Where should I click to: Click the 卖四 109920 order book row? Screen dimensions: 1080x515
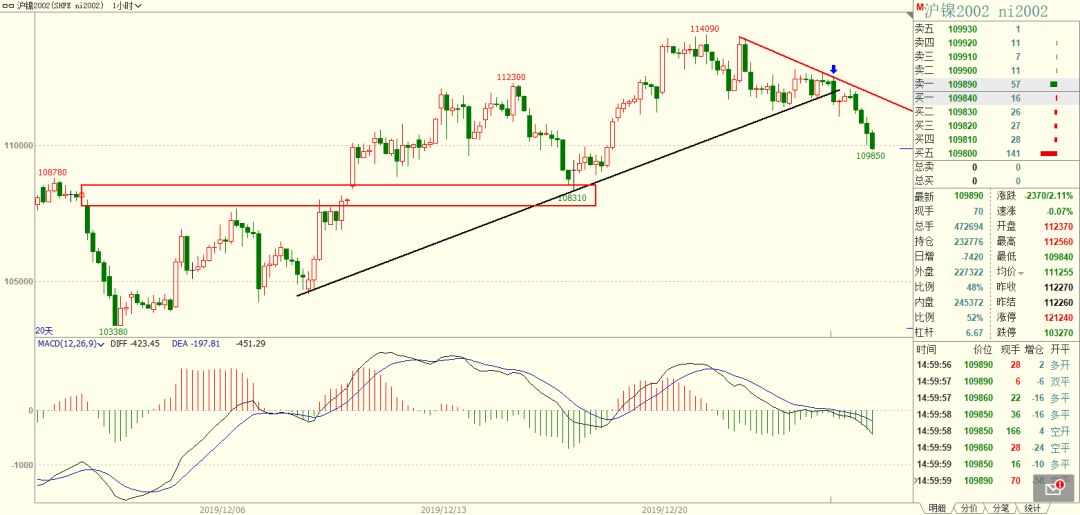click(x=996, y=43)
